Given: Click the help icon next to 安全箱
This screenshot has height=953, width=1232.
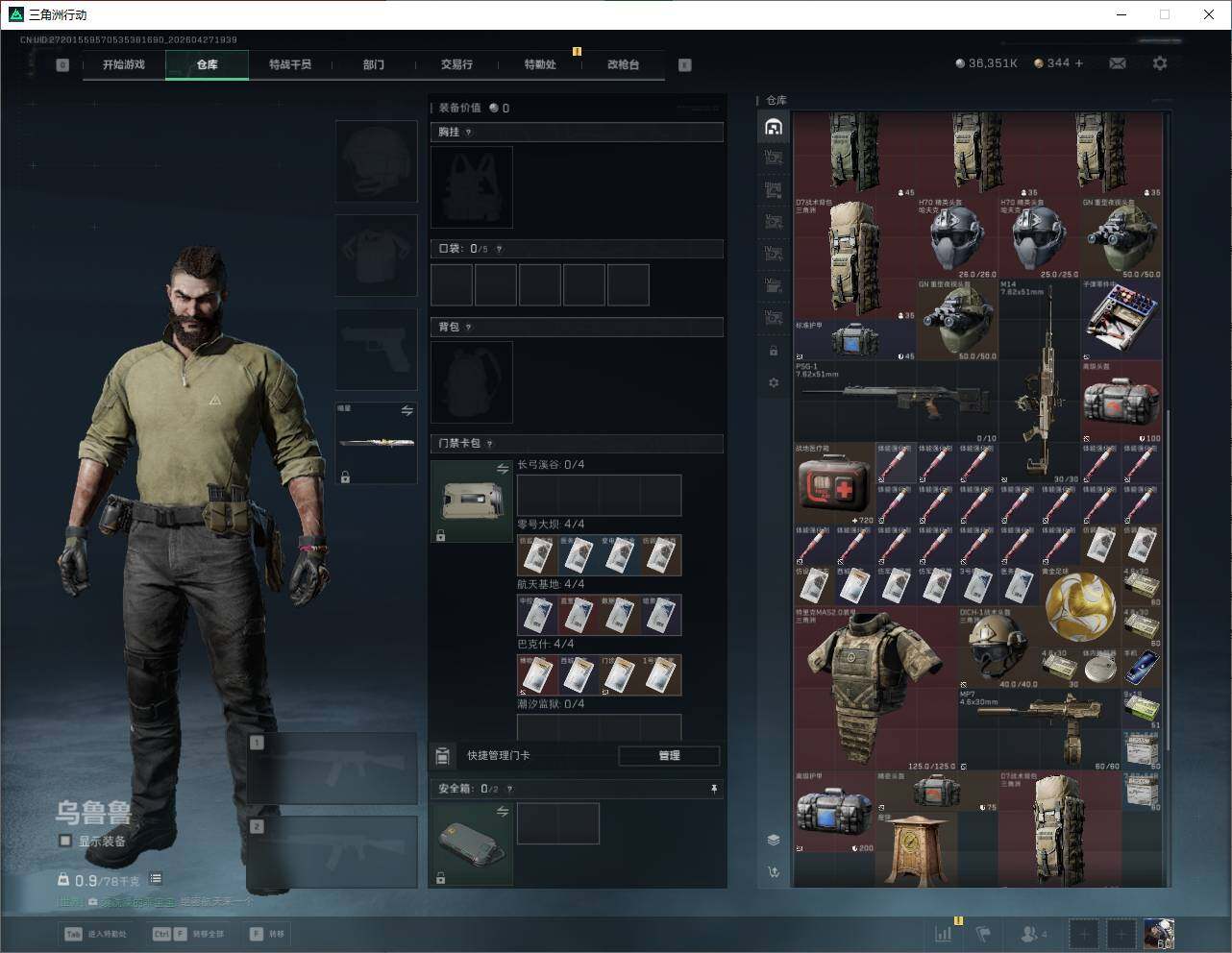Looking at the screenshot, I should pos(509,789).
